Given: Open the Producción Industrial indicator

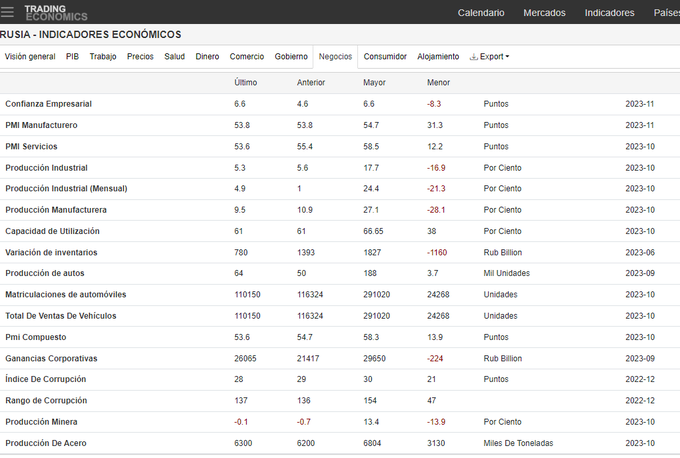Looking at the screenshot, I should pyautogui.click(x=46, y=167).
